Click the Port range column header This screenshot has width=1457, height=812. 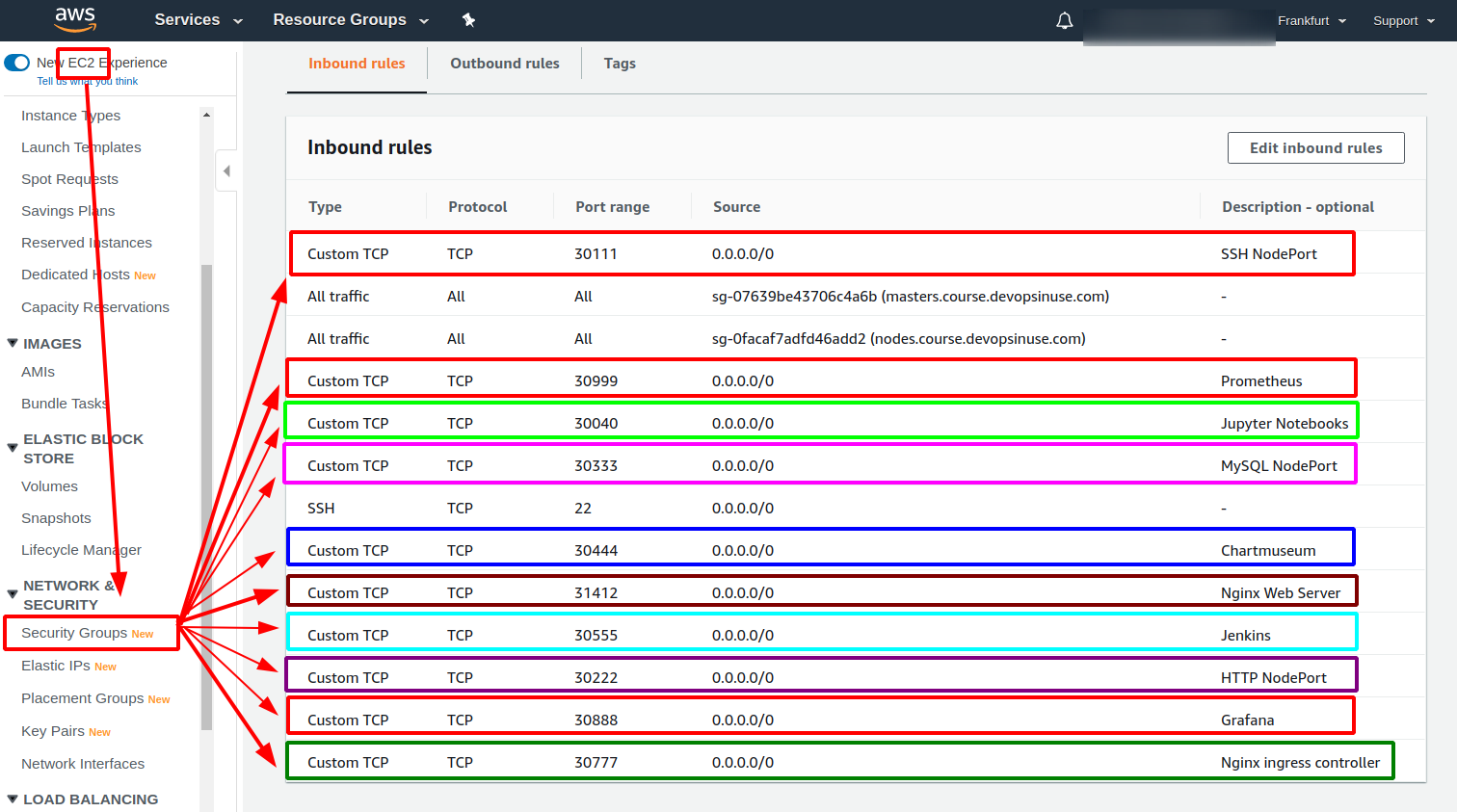(x=612, y=207)
